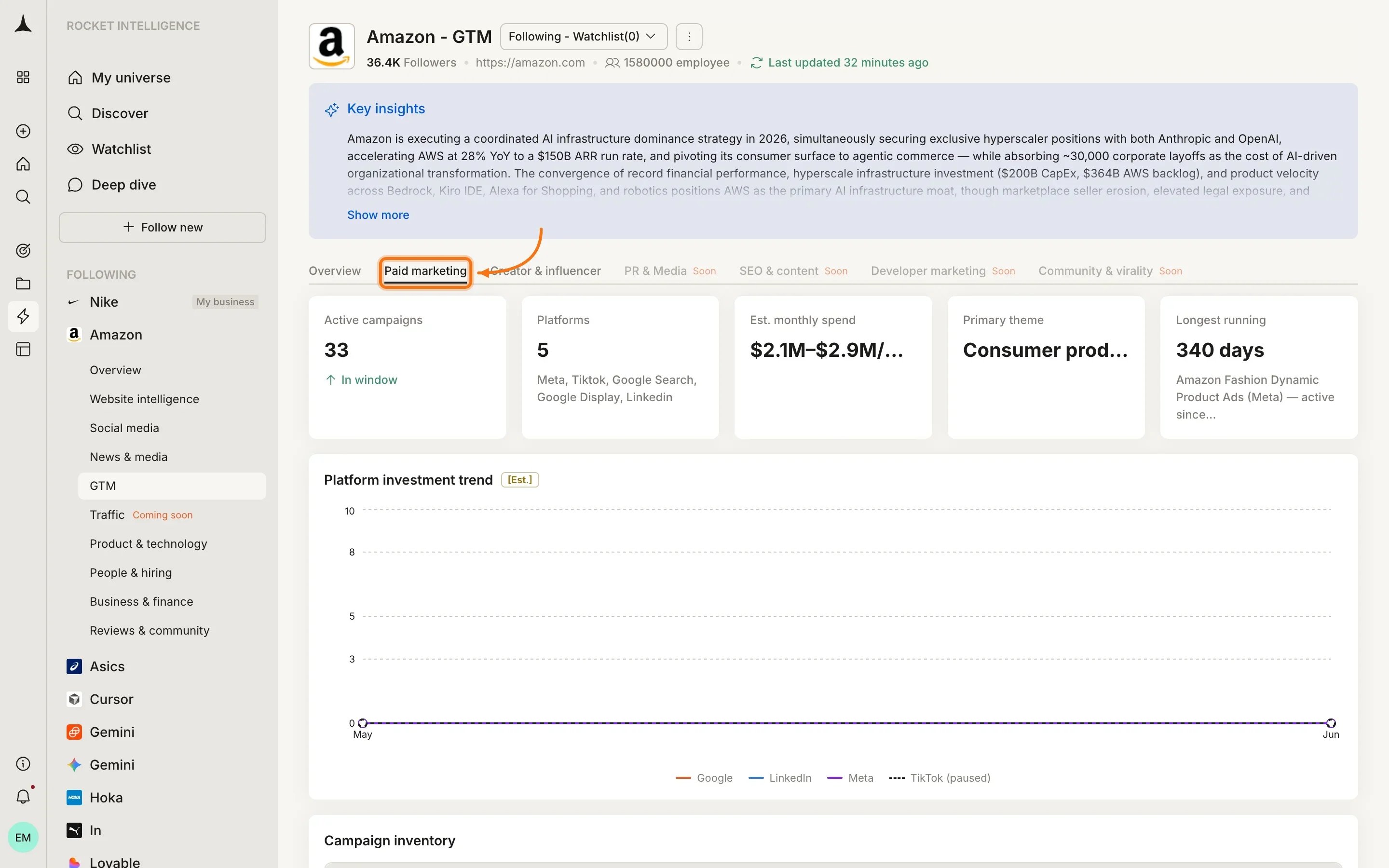Viewport: 1389px width, 868px height.
Task: Select the lightning bolt icon in left rail
Action: tap(23, 316)
